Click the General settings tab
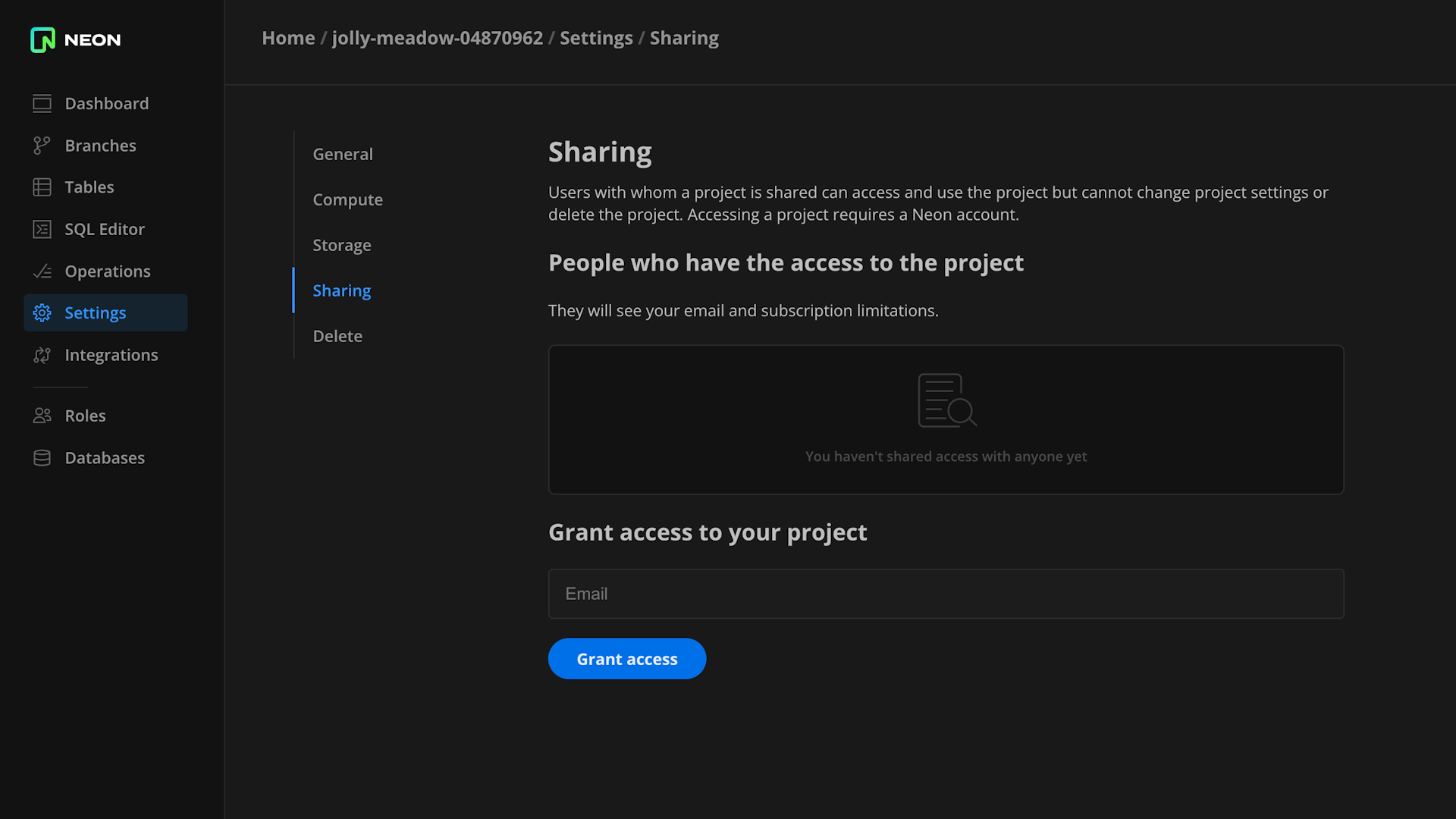This screenshot has height=819, width=1456. 343,154
